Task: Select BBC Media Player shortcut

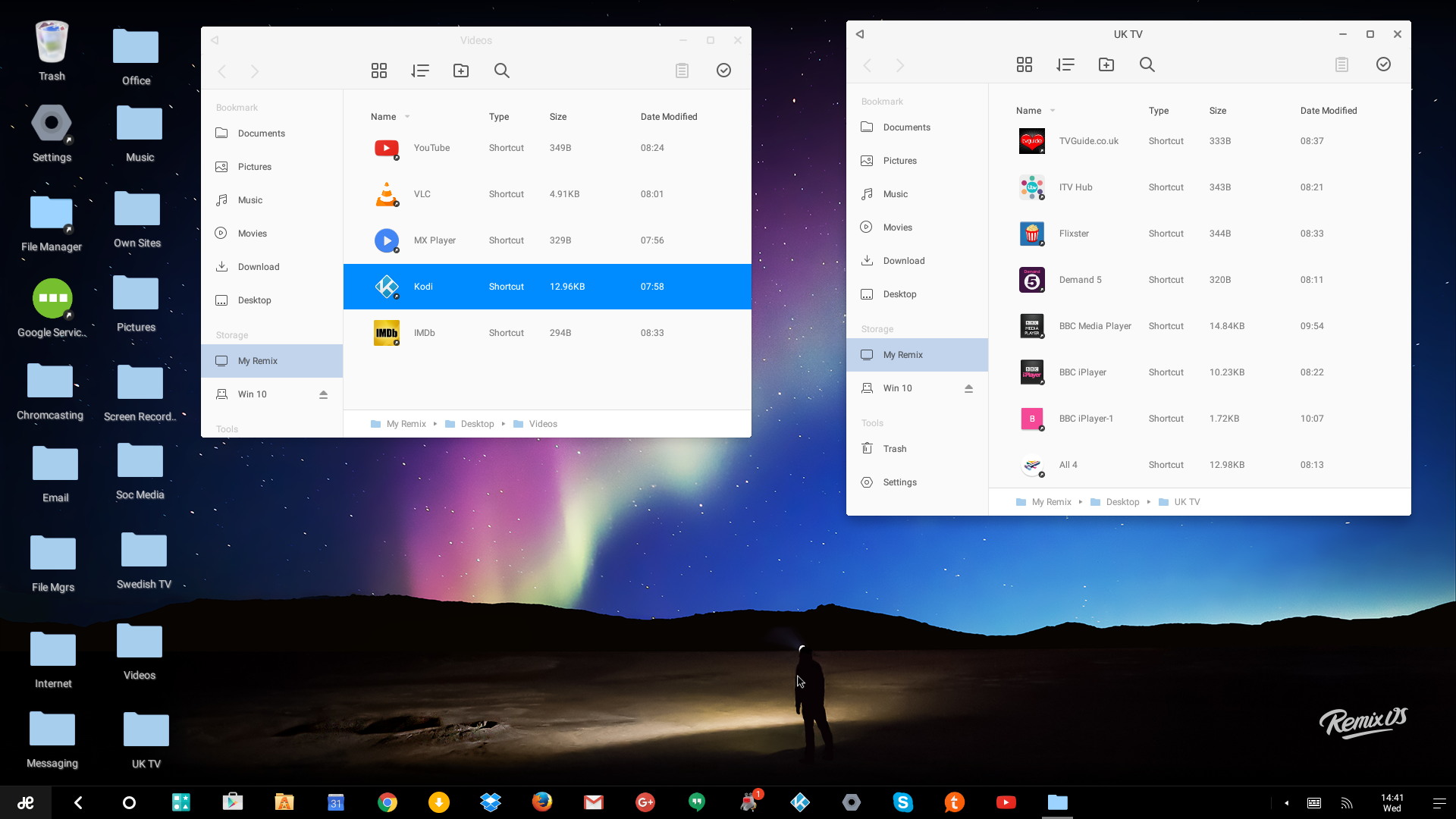Action: [x=1200, y=326]
